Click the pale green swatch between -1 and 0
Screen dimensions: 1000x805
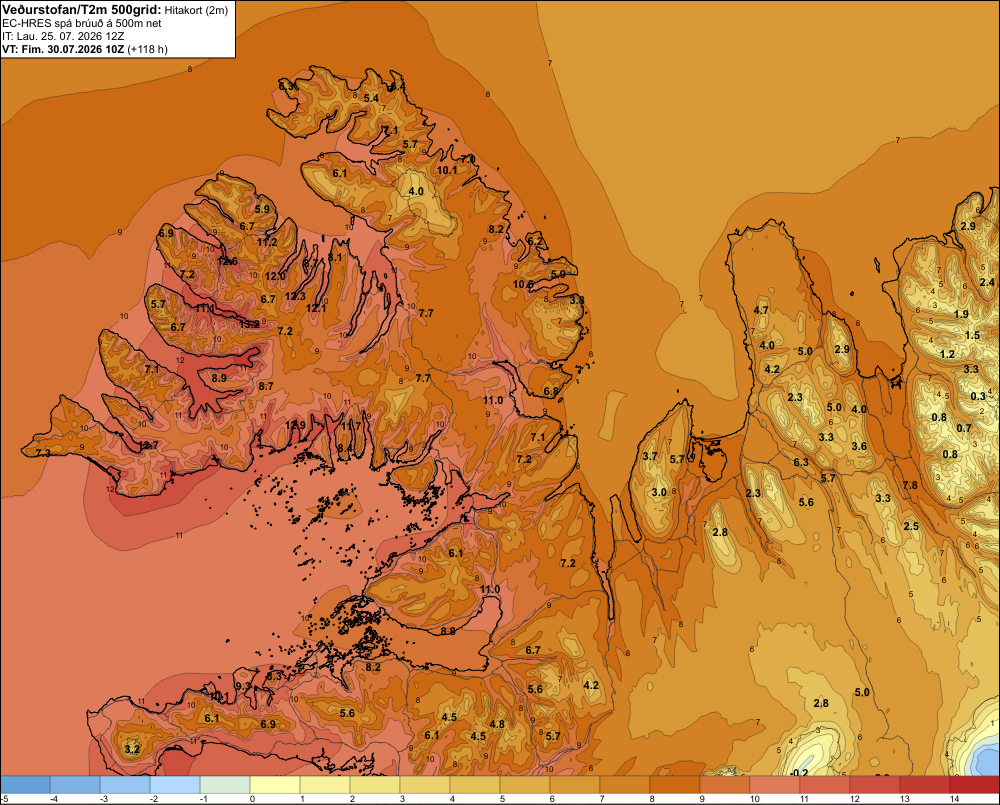tap(225, 784)
